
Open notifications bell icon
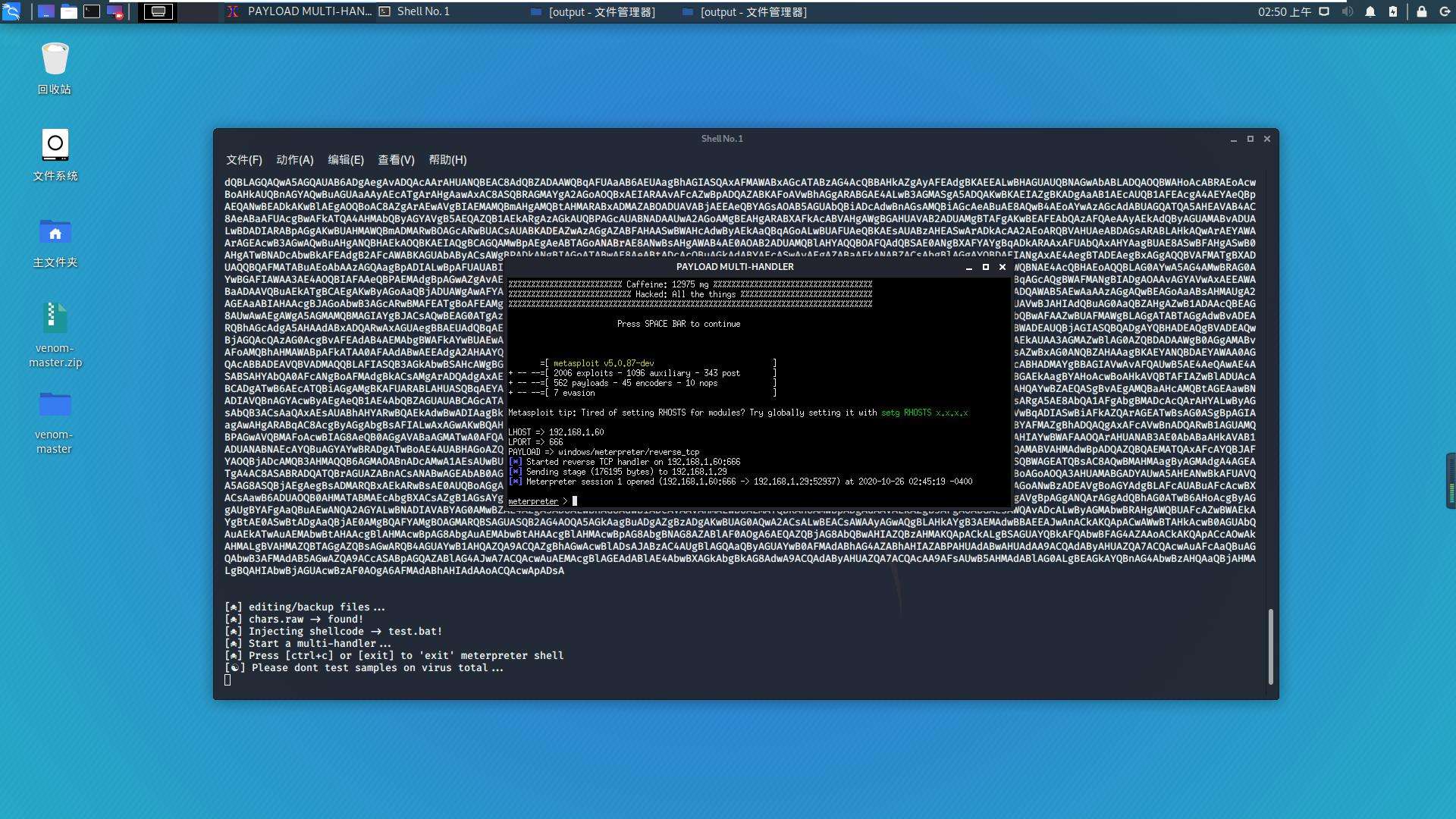1370,11
